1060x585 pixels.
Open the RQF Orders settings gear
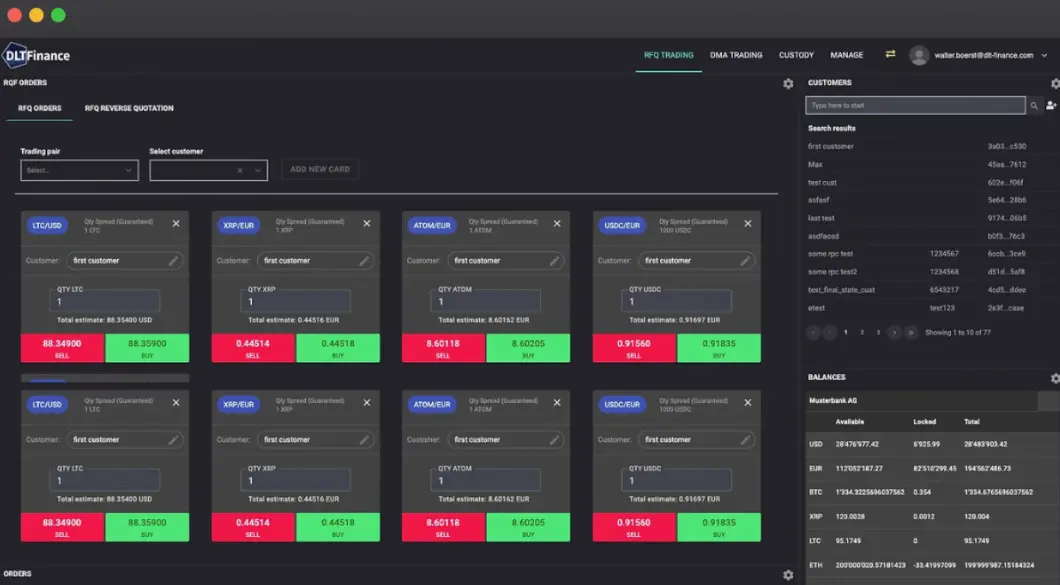pyautogui.click(x=788, y=84)
